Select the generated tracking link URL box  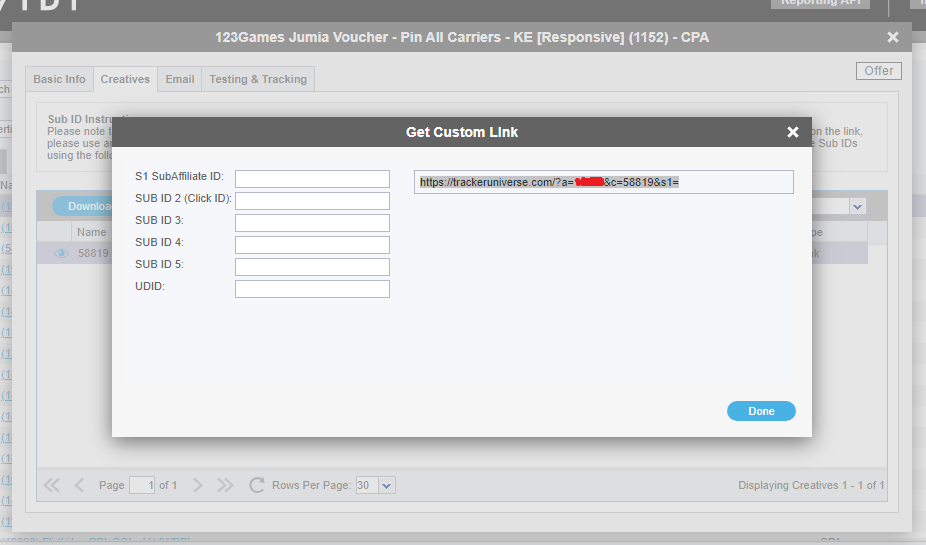coord(603,182)
